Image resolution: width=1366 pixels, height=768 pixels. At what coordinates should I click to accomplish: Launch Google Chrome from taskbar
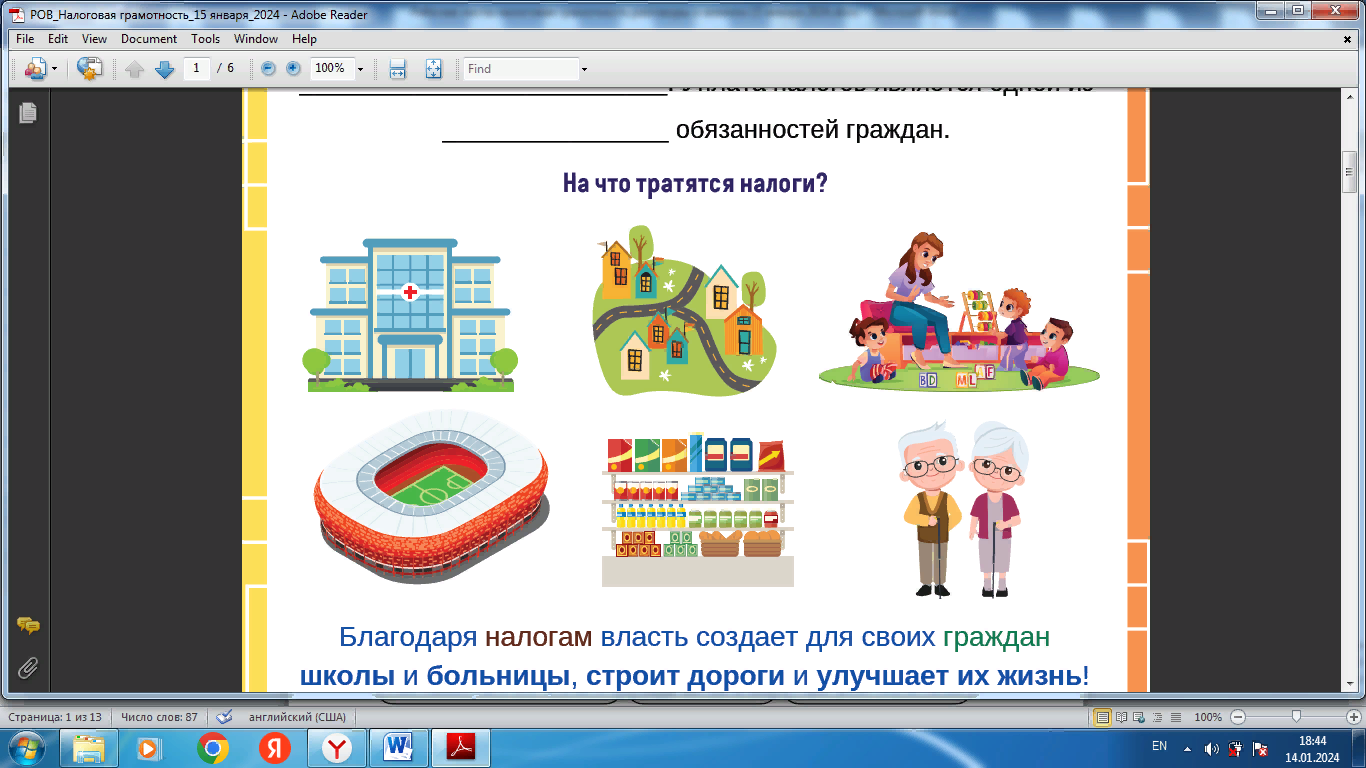click(213, 748)
